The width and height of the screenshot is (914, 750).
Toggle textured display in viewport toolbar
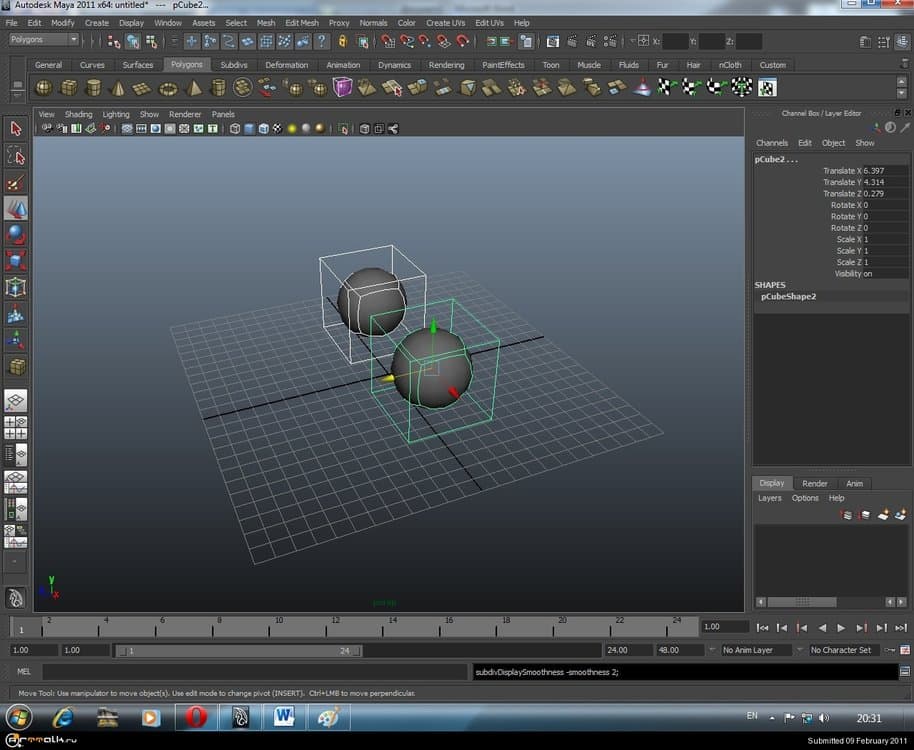click(x=277, y=129)
